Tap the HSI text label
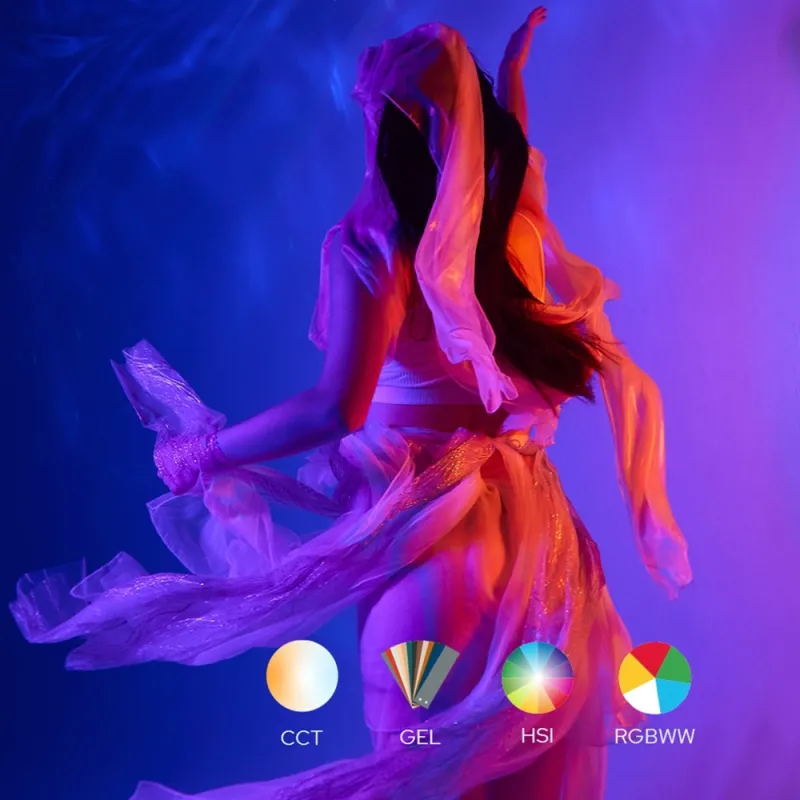This screenshot has width=800, height=800. [537, 738]
